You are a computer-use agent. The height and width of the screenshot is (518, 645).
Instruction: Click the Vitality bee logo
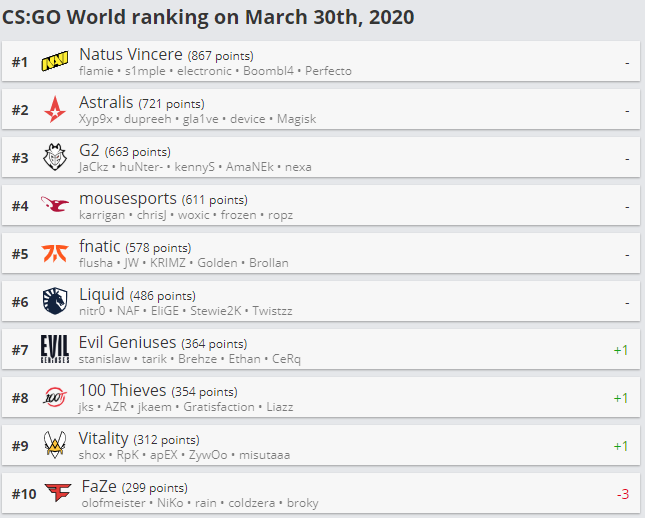tap(54, 446)
